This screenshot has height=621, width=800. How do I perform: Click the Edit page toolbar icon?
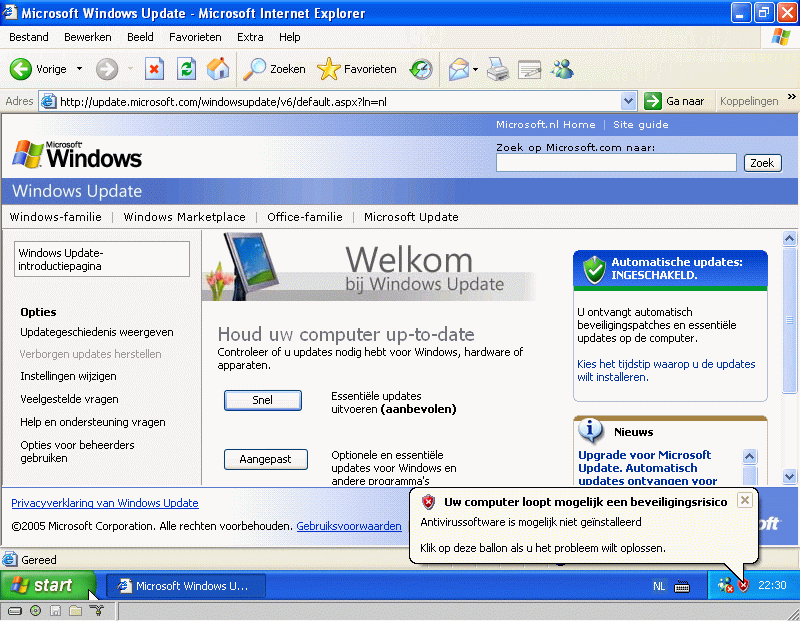[x=530, y=69]
